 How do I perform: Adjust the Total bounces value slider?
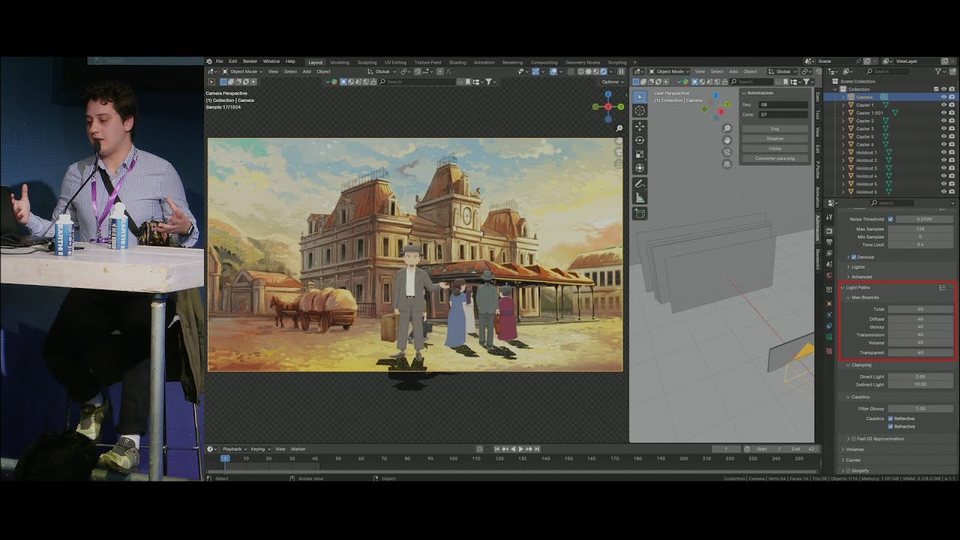920,309
